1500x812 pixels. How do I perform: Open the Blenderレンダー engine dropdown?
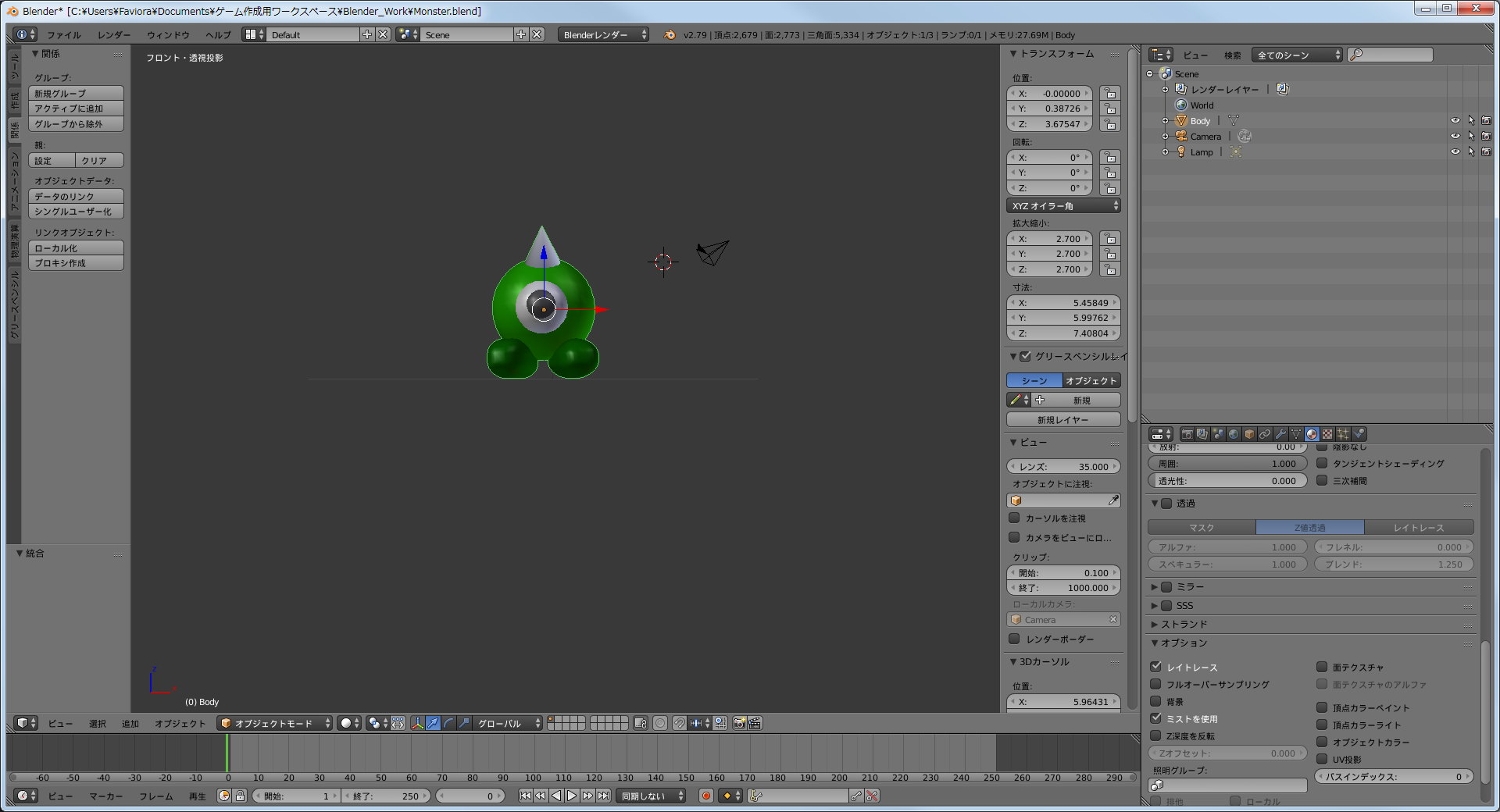click(603, 34)
